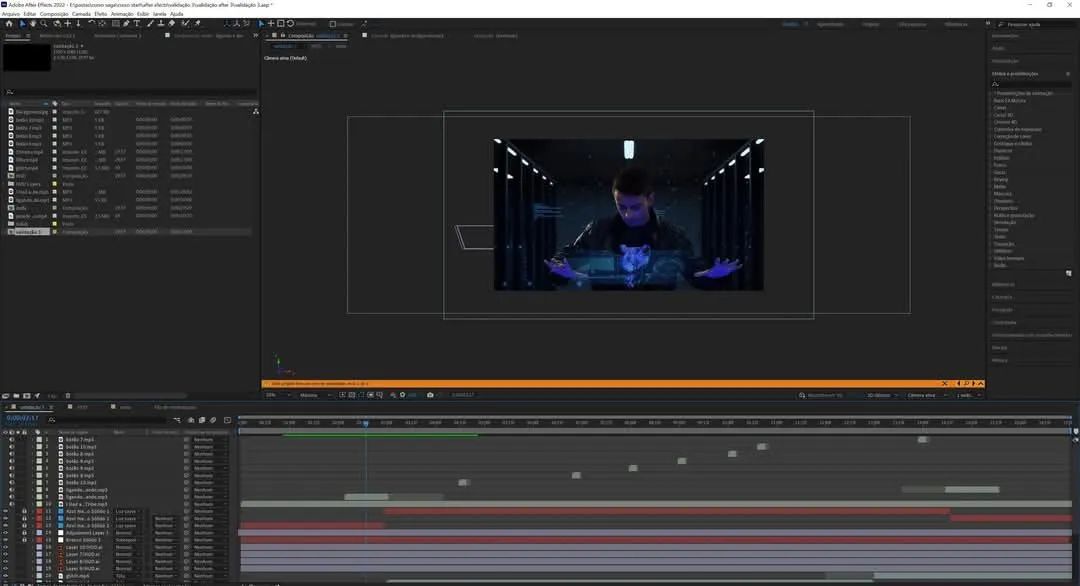Viewport: 1080px width, 586px height.
Task: Select the Pen tool
Action: tap(126, 23)
